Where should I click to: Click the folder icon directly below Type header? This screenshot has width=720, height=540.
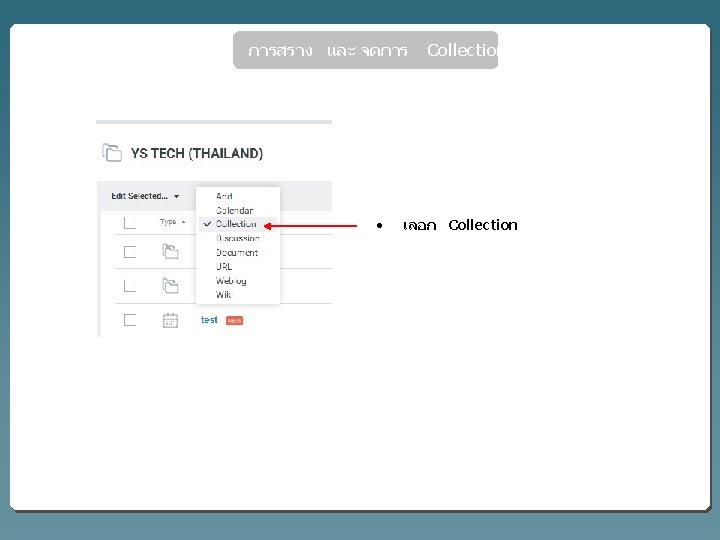170,252
